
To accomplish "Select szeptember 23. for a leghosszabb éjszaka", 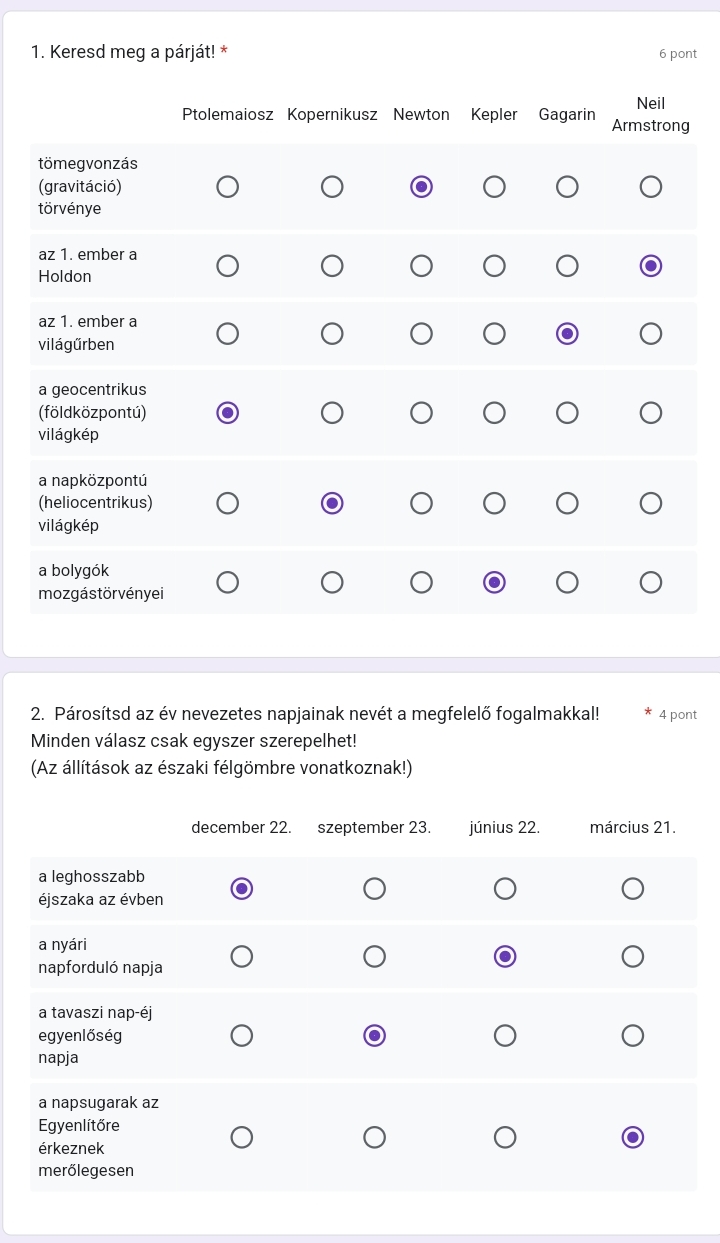I will click(374, 888).
